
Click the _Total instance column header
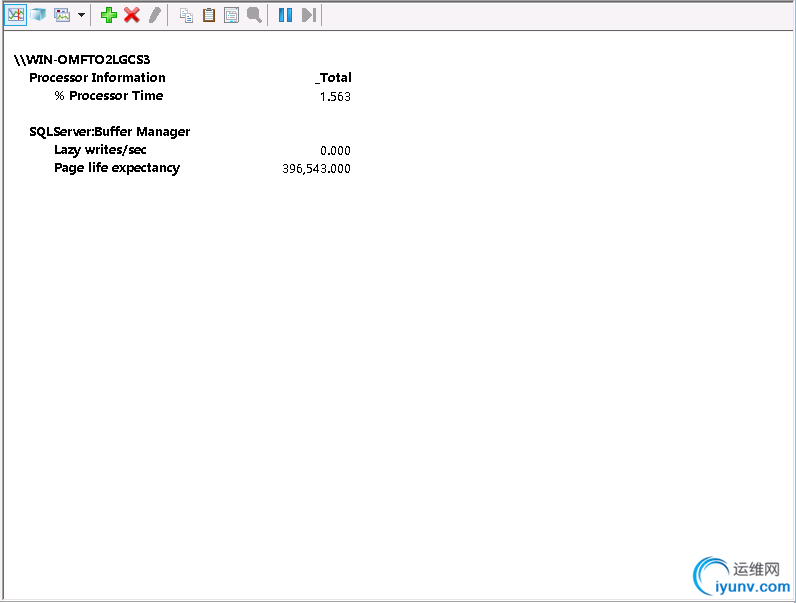pyautogui.click(x=333, y=78)
